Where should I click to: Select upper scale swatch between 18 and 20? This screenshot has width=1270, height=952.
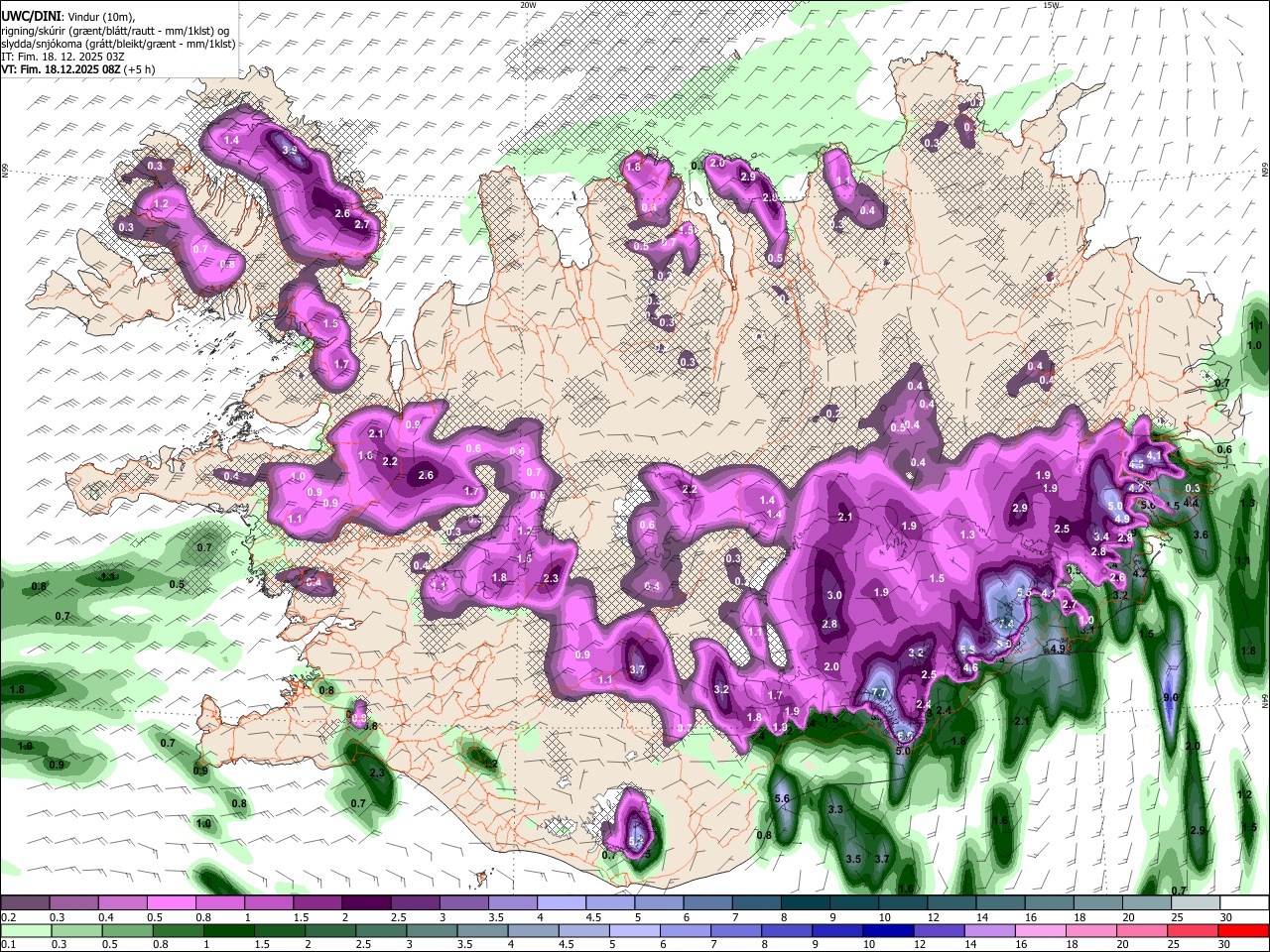pos(1096,902)
